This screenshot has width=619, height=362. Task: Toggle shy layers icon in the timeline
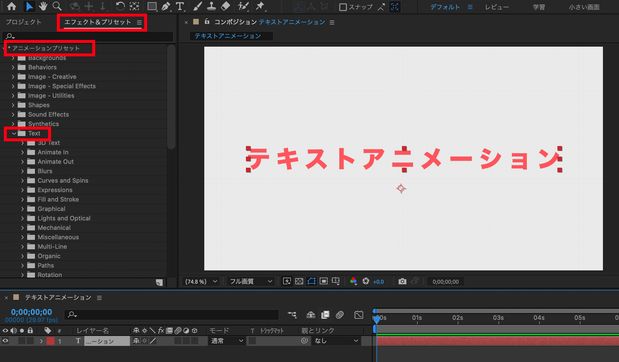pyautogui.click(x=311, y=315)
